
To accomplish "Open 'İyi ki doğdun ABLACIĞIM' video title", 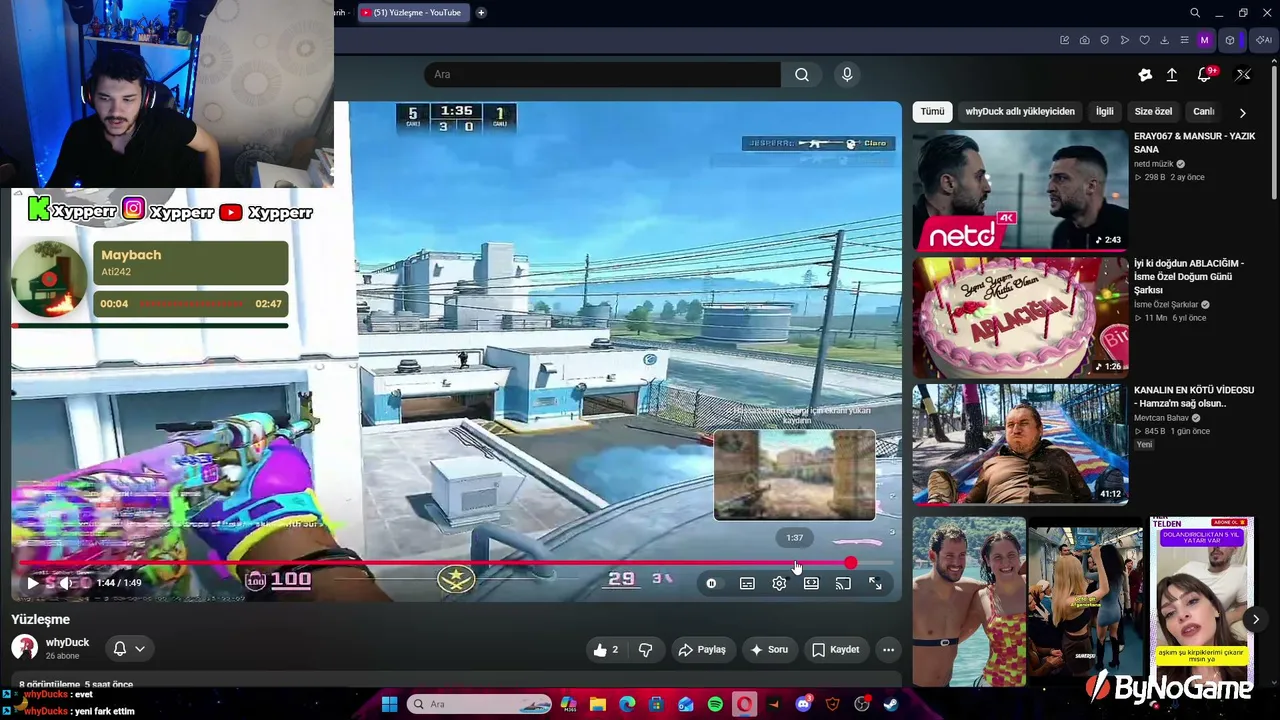I will coord(1189,277).
